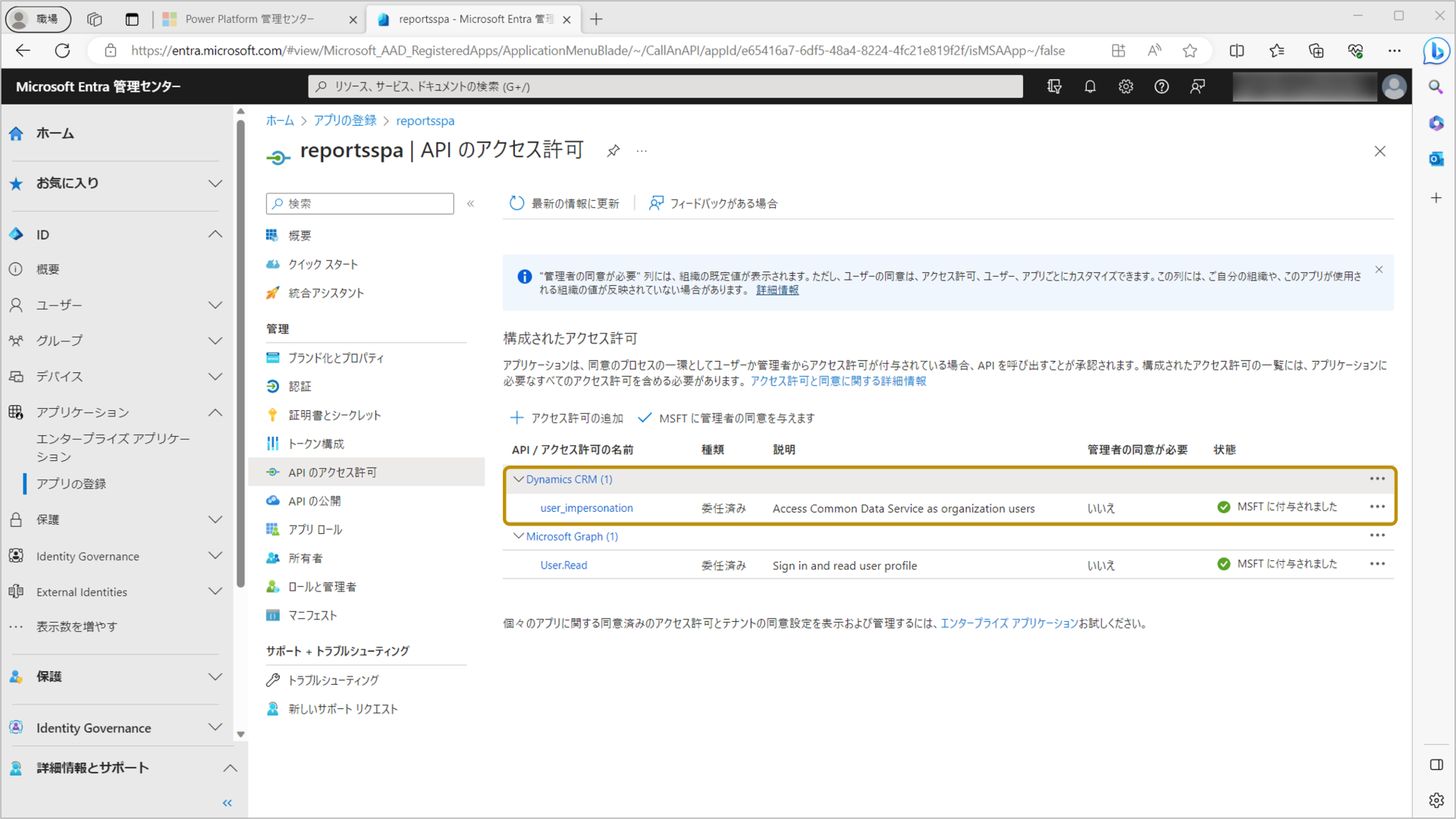Open the Cloud Shell icon in Entra header
Screen dimensions: 1456x819
coord(1054,86)
